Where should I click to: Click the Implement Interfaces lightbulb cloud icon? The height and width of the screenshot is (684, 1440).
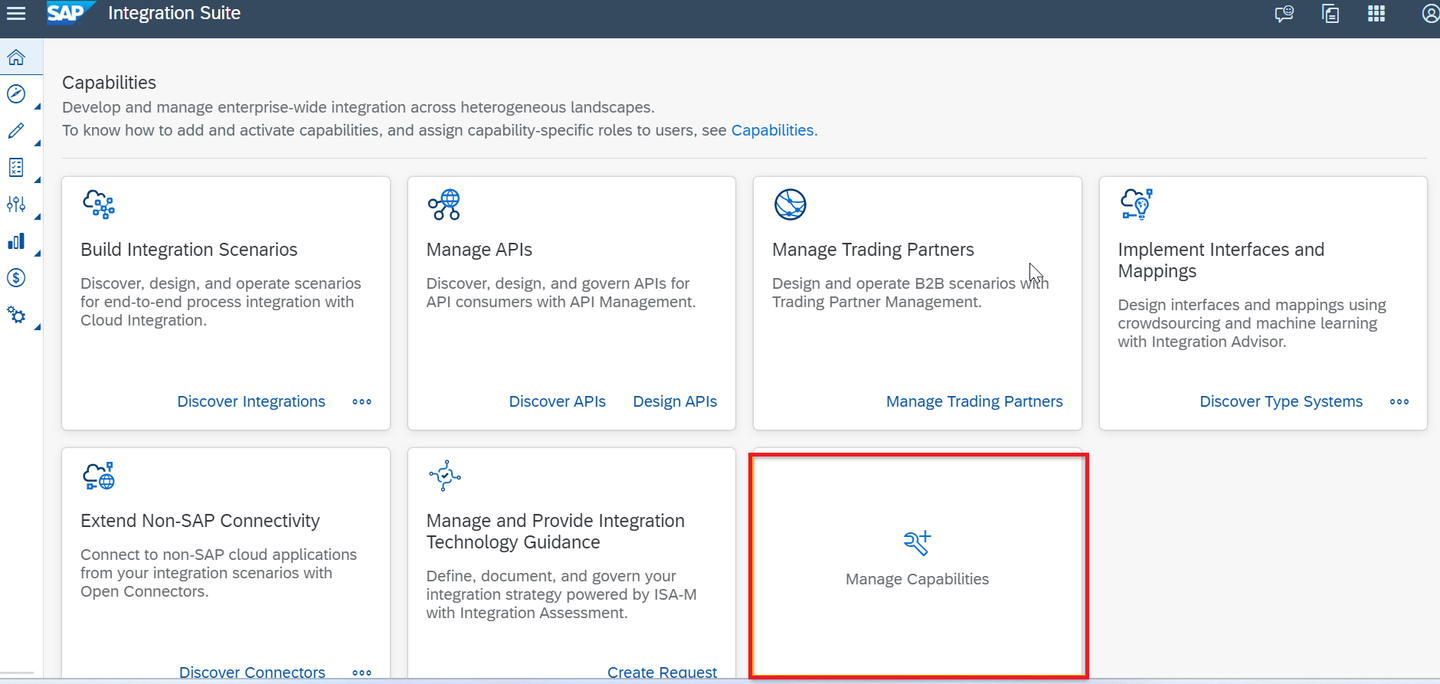[x=1137, y=204]
